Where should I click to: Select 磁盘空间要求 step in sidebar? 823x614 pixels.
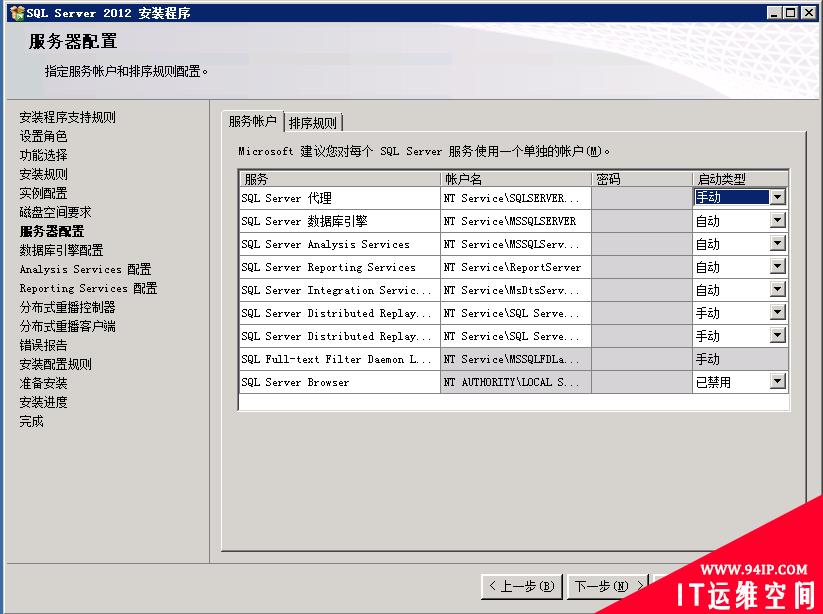55,212
